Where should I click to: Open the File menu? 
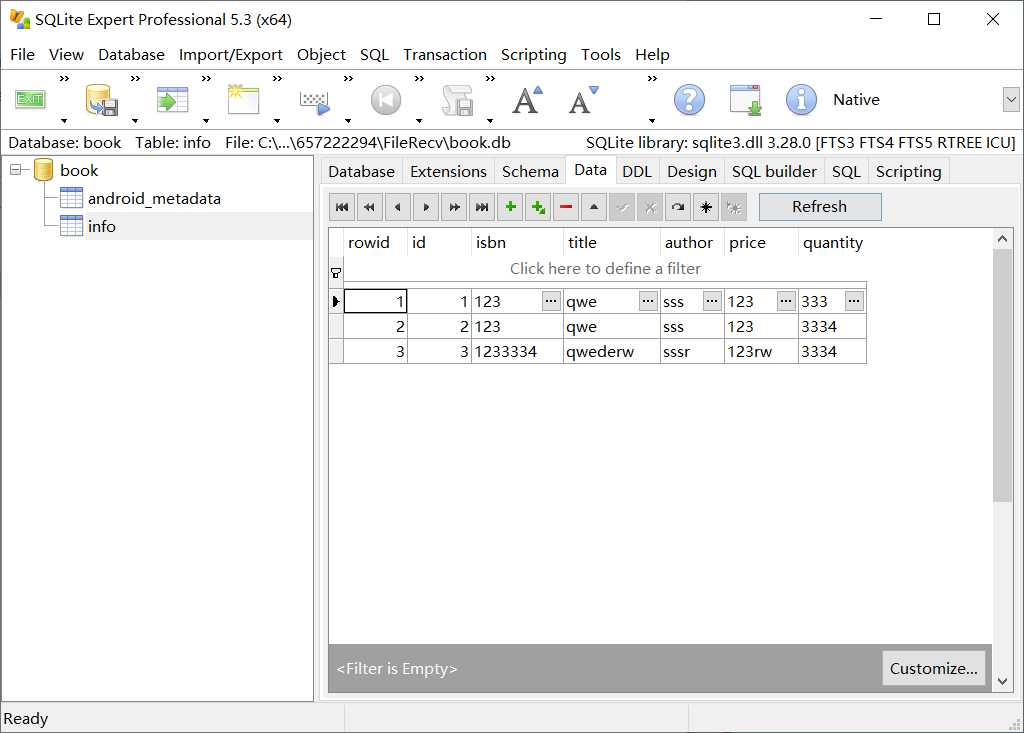click(x=22, y=55)
